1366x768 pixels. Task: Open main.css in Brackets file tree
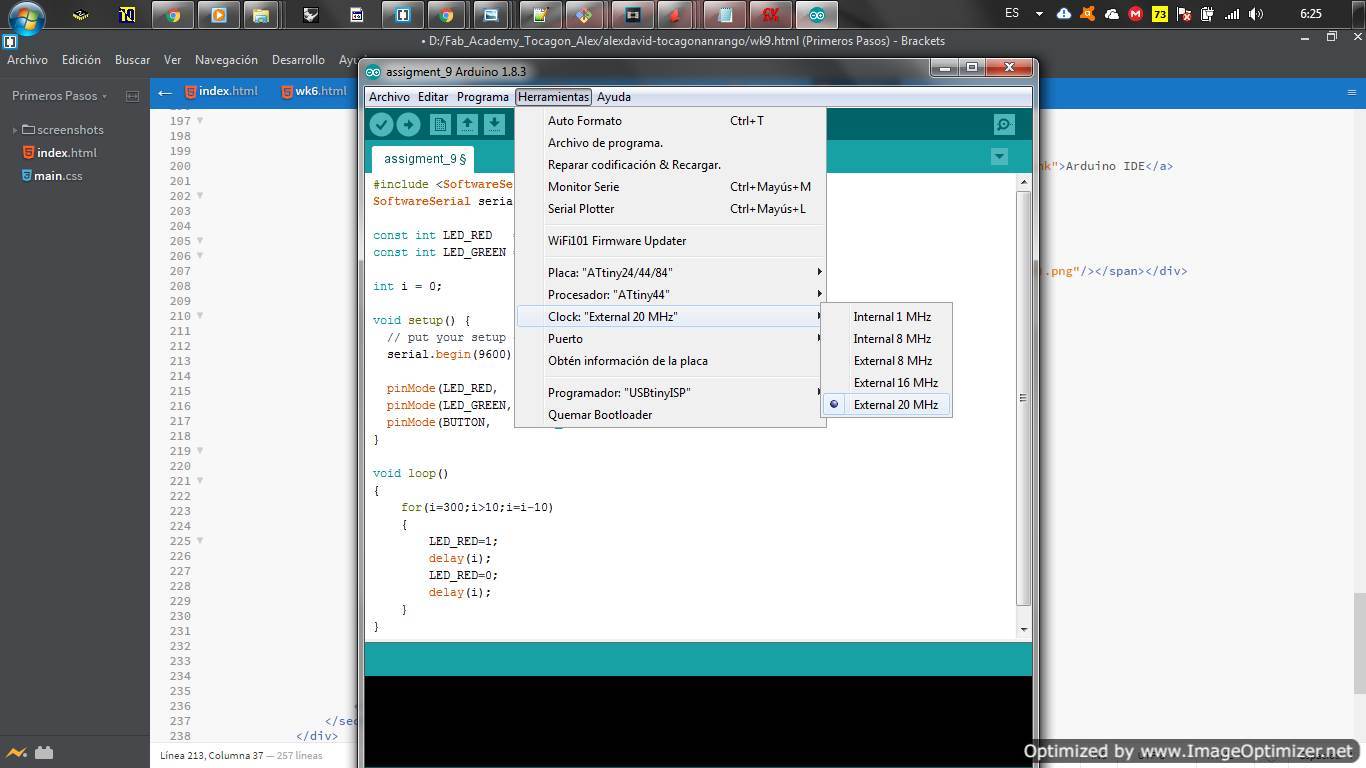[58, 176]
